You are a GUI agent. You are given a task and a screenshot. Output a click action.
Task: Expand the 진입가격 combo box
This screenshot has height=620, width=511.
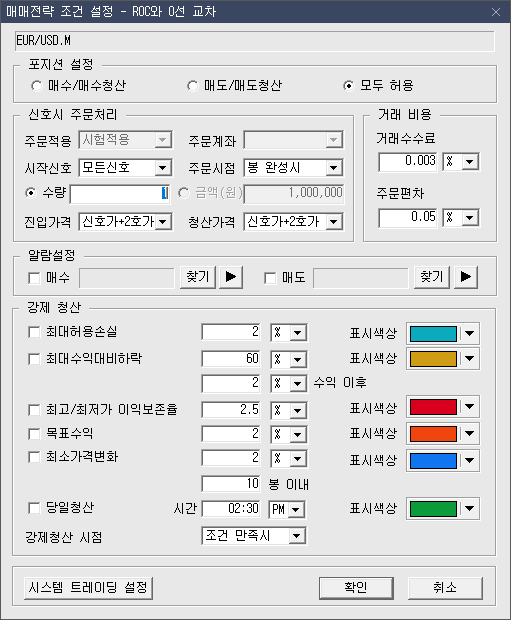tap(163, 222)
